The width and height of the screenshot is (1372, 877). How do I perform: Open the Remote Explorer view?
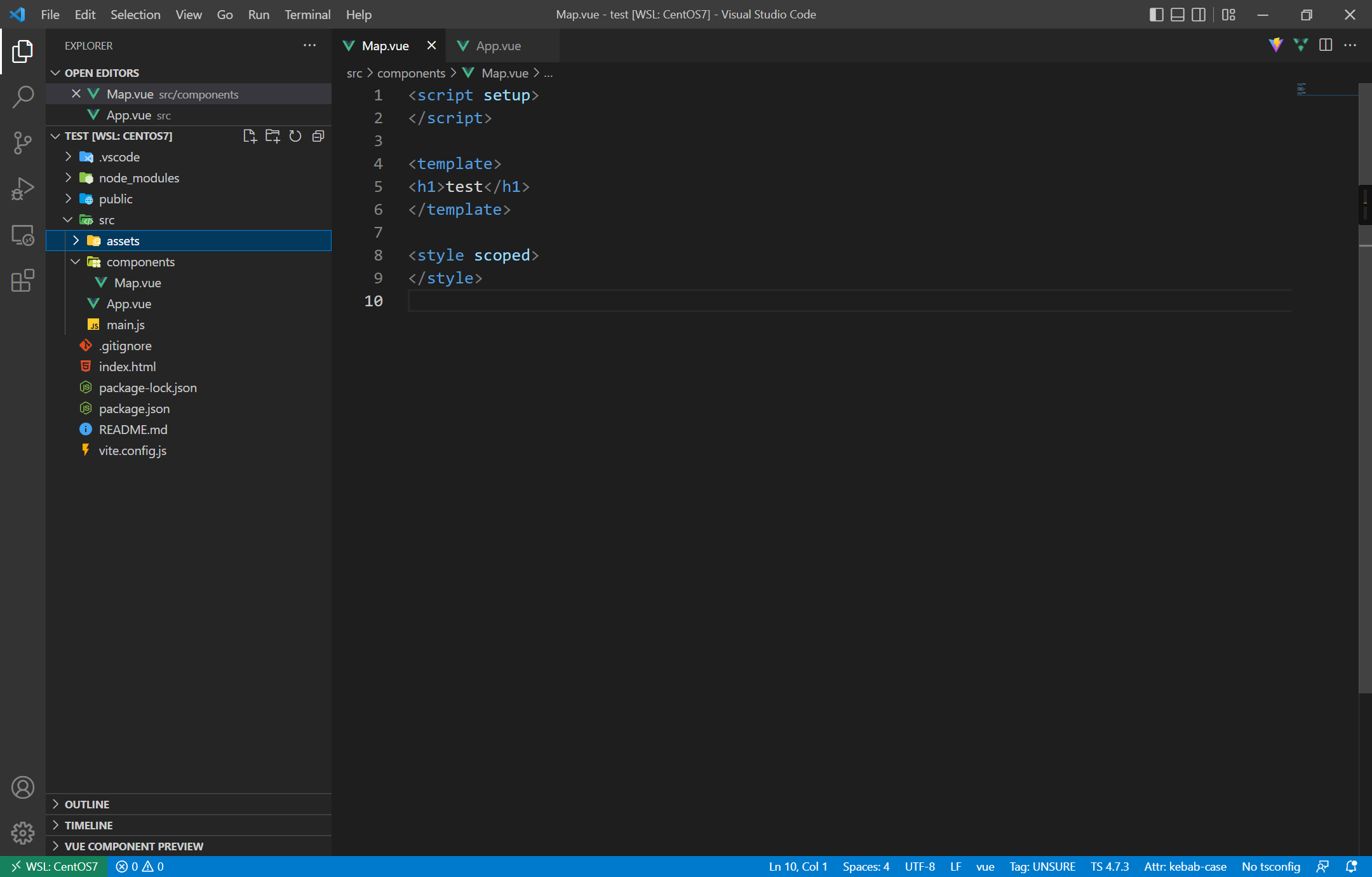pos(23,235)
